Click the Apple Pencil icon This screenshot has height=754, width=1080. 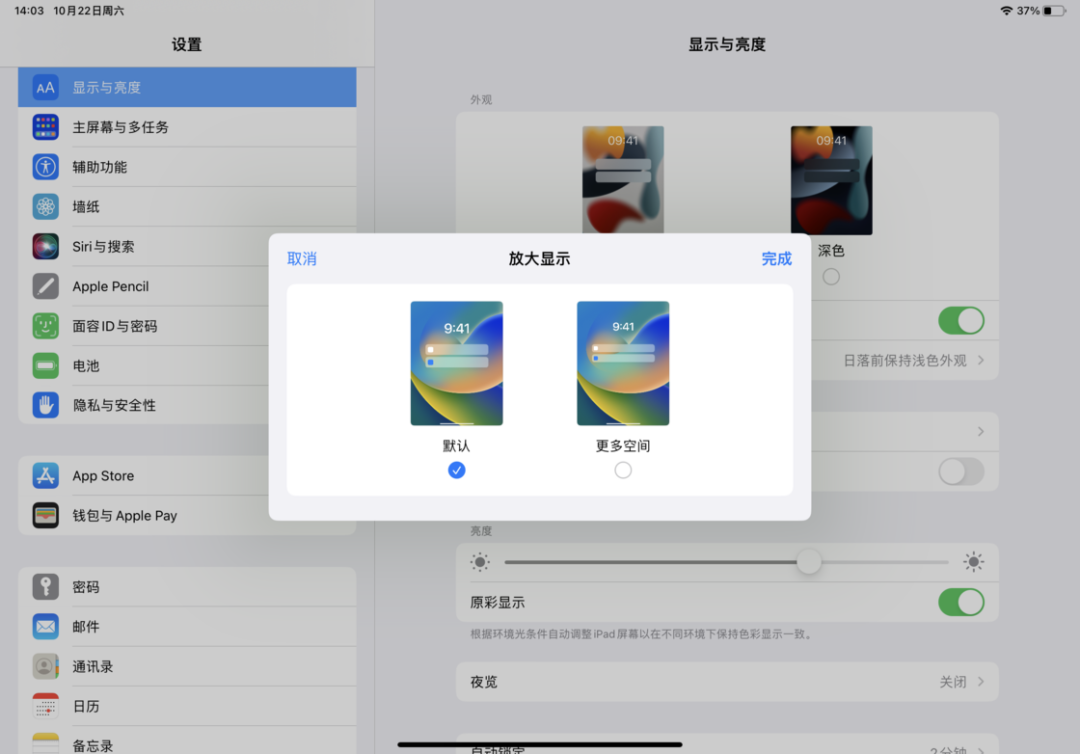point(45,286)
